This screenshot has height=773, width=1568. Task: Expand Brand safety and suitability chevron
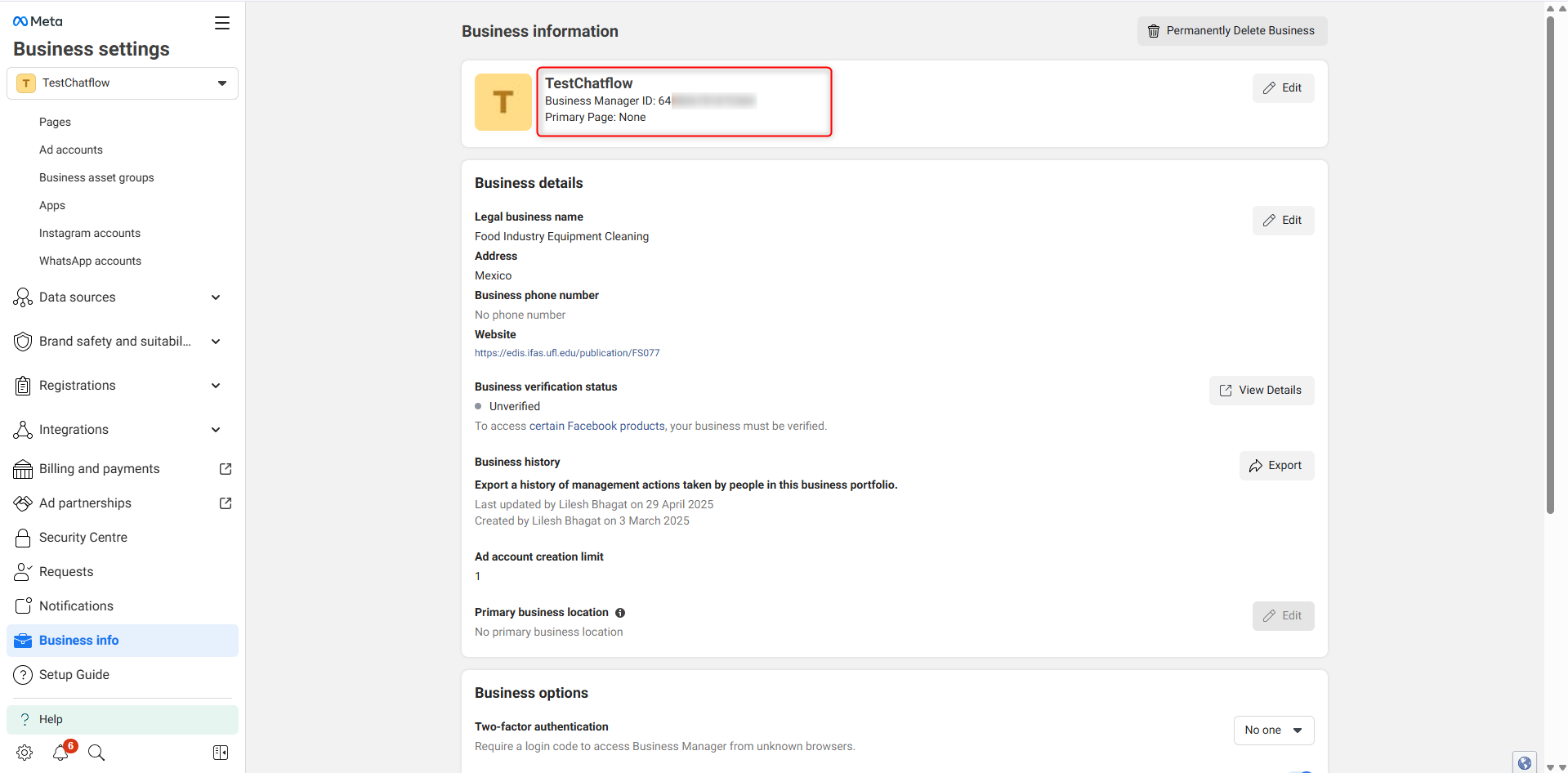(x=216, y=342)
